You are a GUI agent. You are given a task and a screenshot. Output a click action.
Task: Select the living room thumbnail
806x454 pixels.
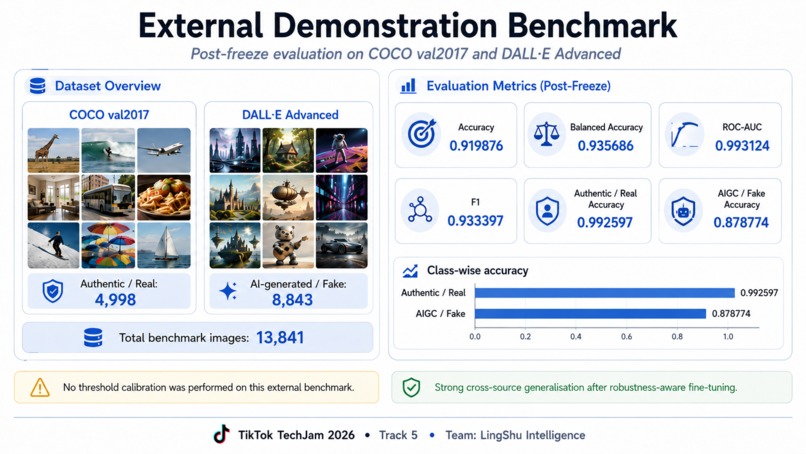(53, 197)
